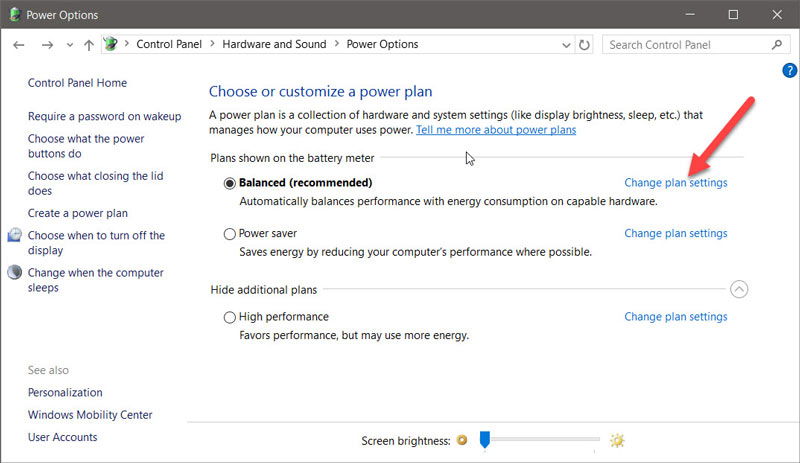The height and width of the screenshot is (463, 800).
Task: Click the moon icon beside computer sleeps
Action: click(x=15, y=273)
